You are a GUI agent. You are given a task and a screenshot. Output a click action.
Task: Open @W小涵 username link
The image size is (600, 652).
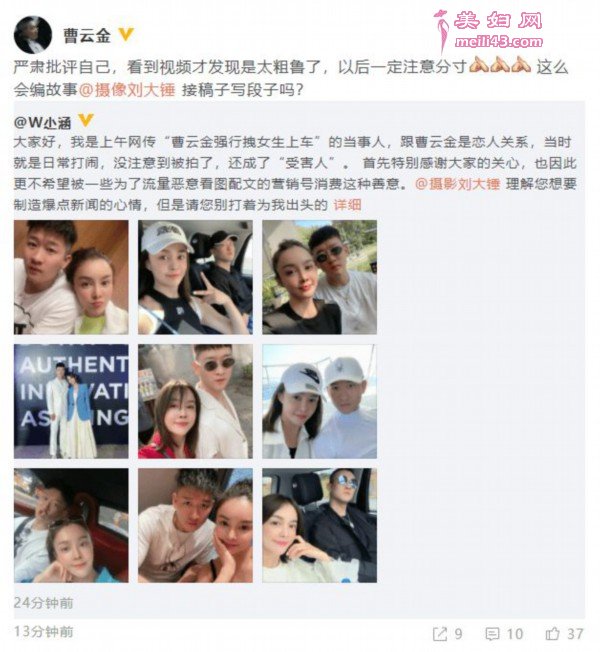43,122
